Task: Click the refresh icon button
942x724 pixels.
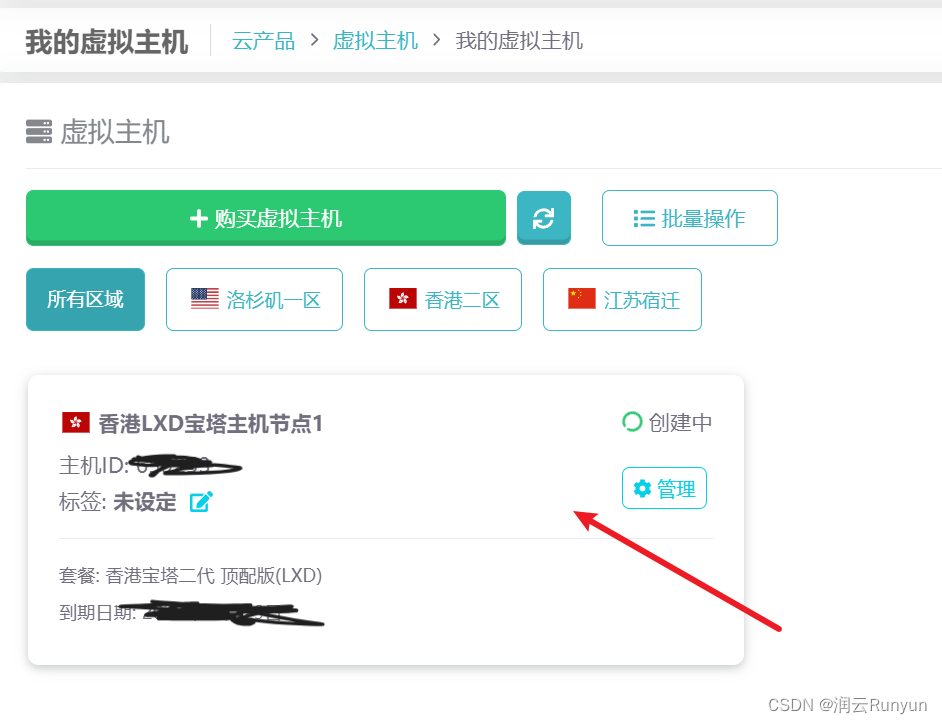Action: (544, 218)
